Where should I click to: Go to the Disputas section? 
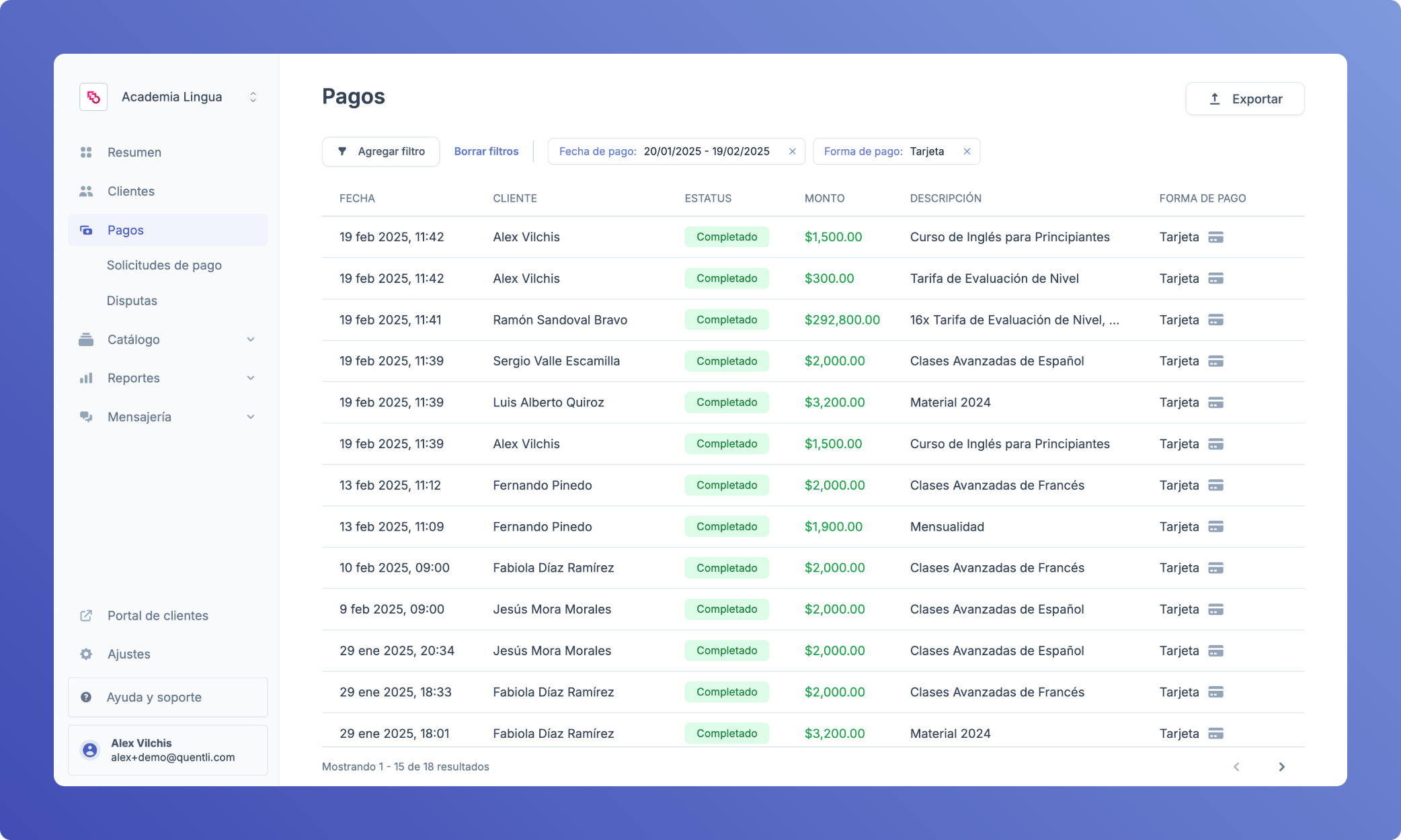[x=132, y=301]
